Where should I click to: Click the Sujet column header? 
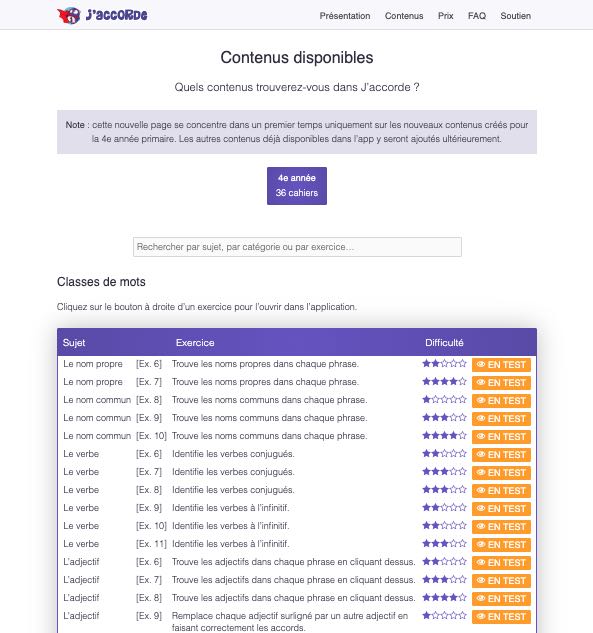pos(74,342)
